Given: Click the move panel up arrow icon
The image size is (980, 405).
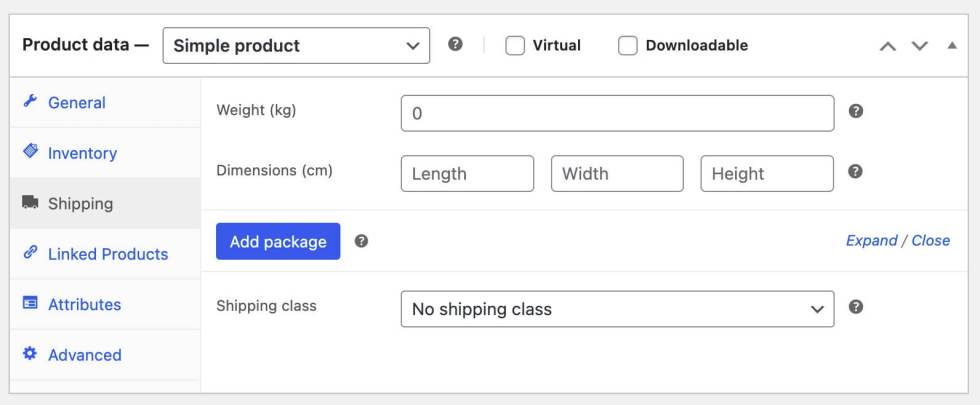Looking at the screenshot, I should (887, 46).
